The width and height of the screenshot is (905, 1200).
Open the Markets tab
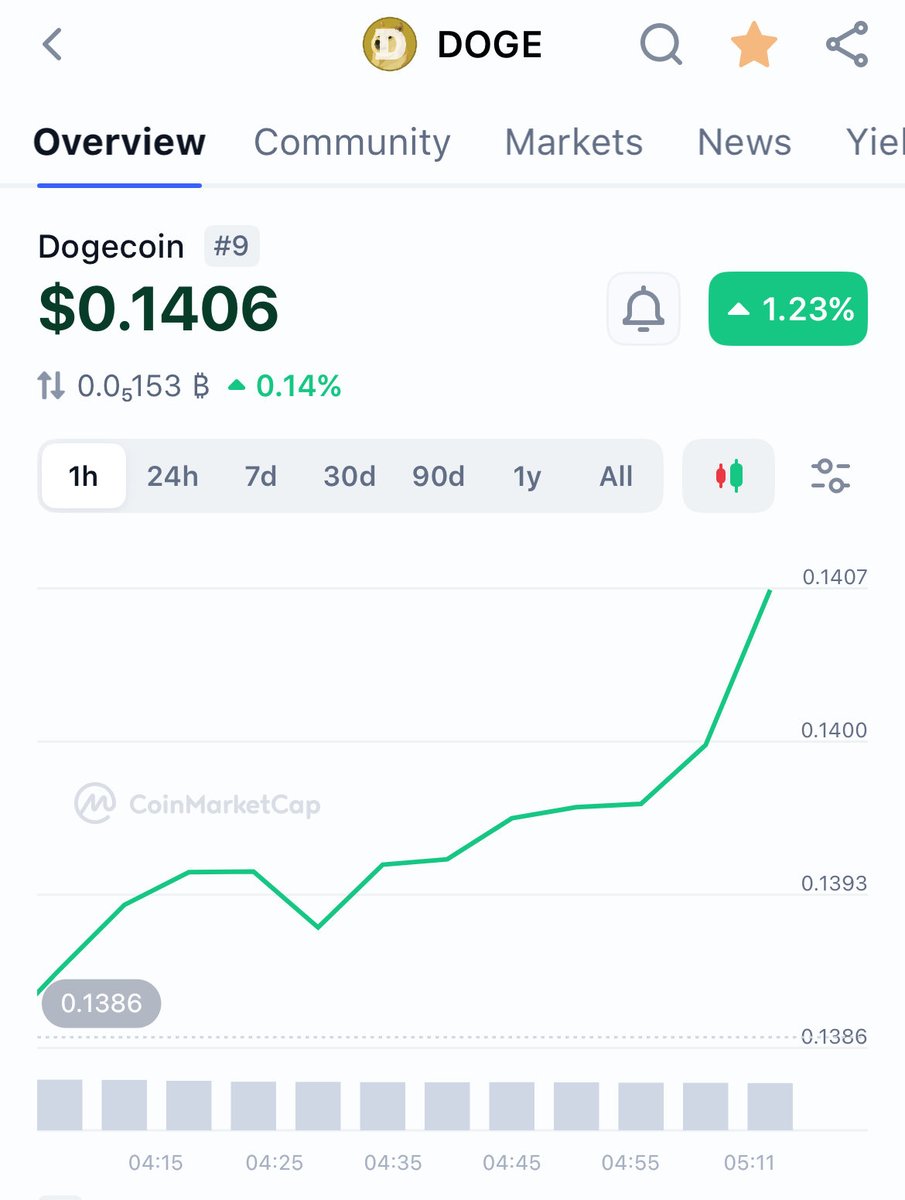574,142
